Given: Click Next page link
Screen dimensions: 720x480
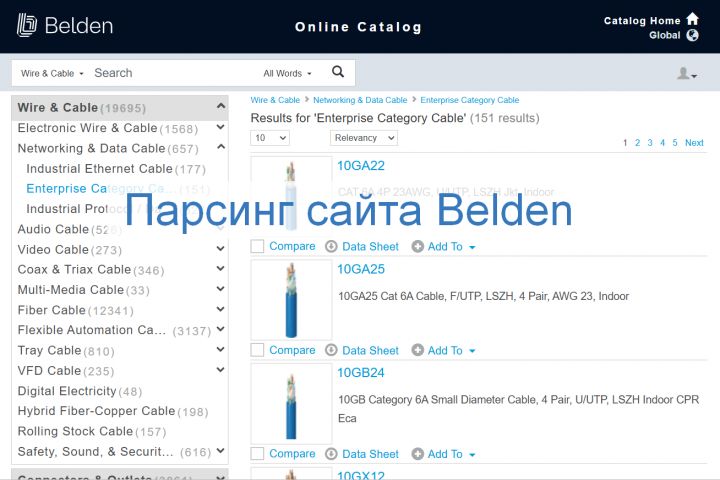Looking at the screenshot, I should (694, 143).
